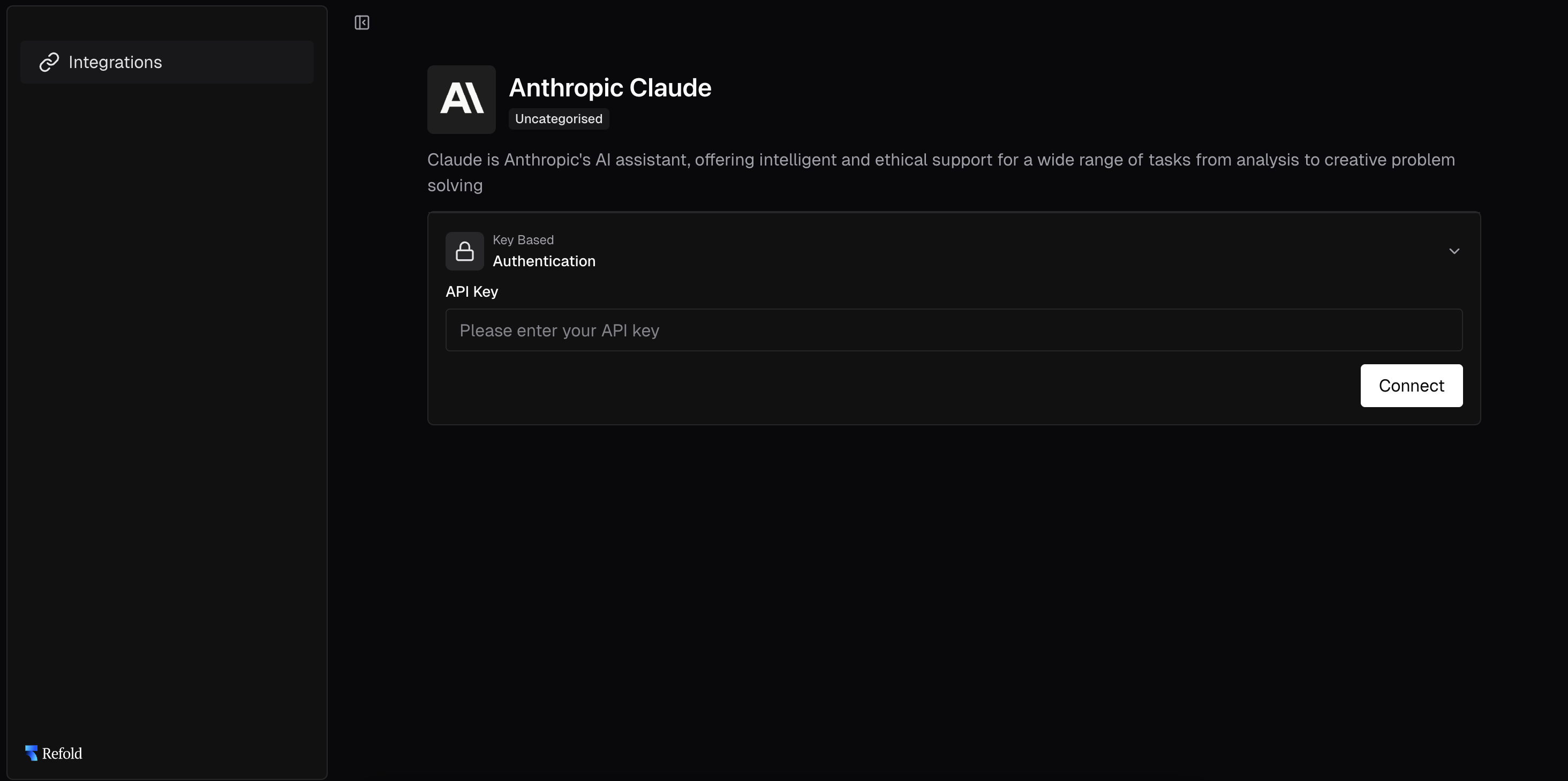The height and width of the screenshot is (781, 1568).
Task: Click the placeholder text in the API key box
Action: click(x=560, y=330)
